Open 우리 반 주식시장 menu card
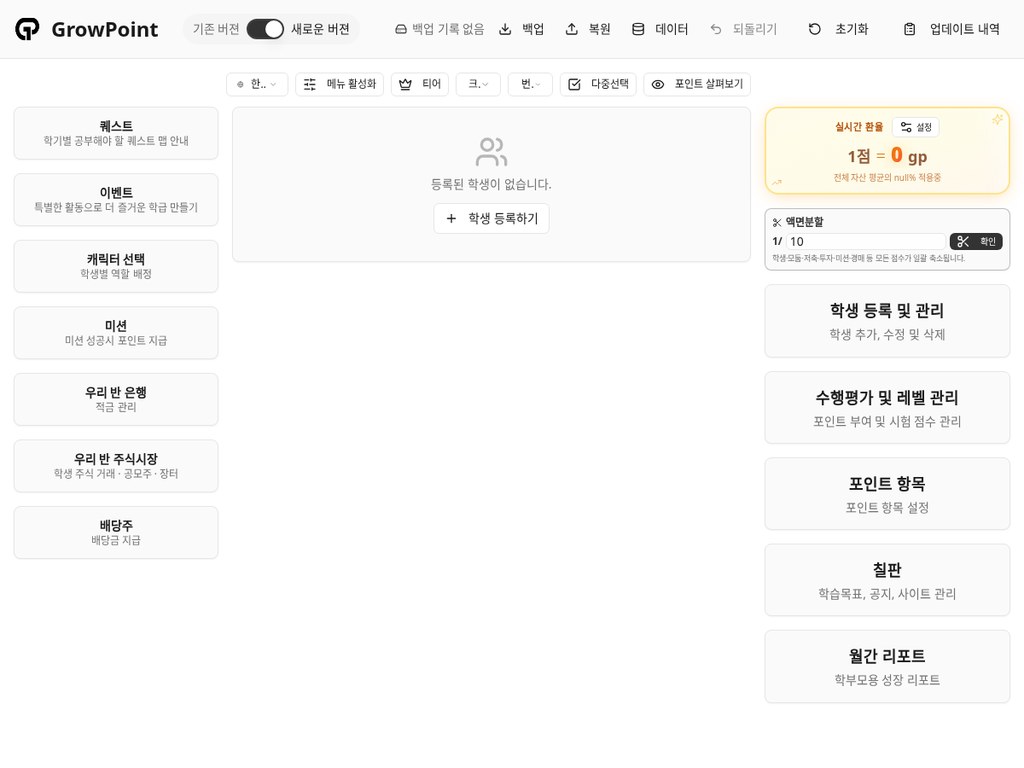Image resolution: width=1024 pixels, height=768 pixels. click(x=116, y=466)
